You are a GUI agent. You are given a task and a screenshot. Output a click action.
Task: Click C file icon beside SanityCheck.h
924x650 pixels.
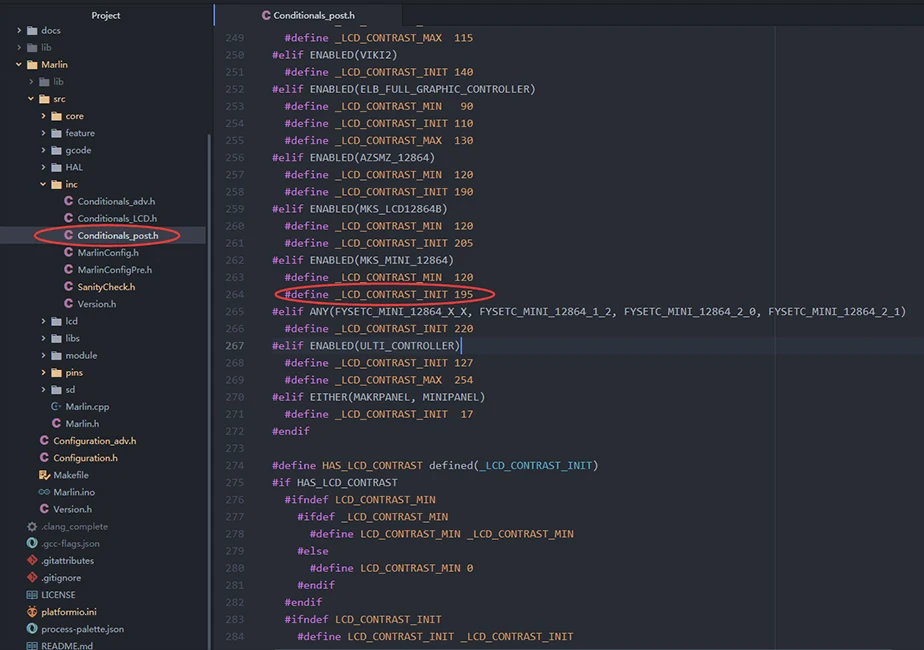coord(68,286)
